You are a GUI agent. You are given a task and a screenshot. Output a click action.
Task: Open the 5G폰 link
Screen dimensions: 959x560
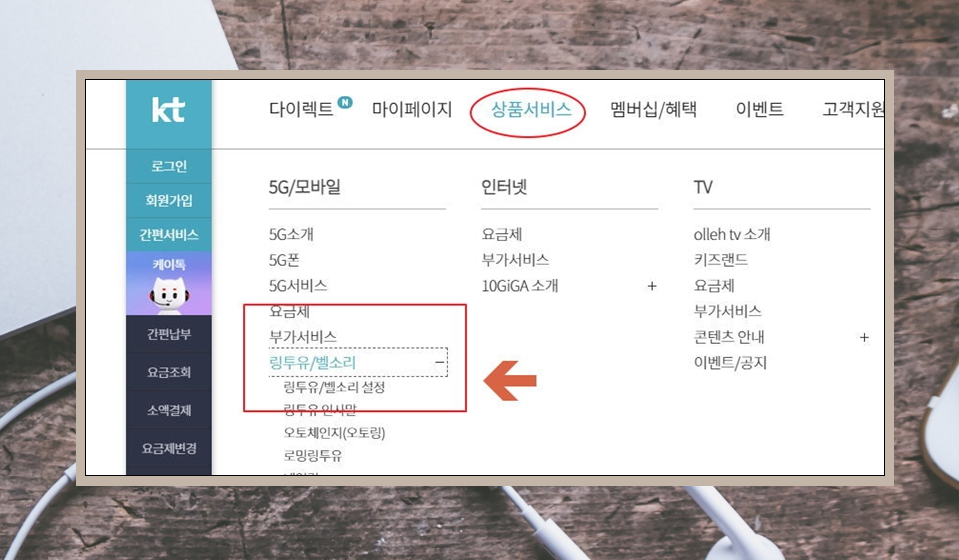click(284, 260)
